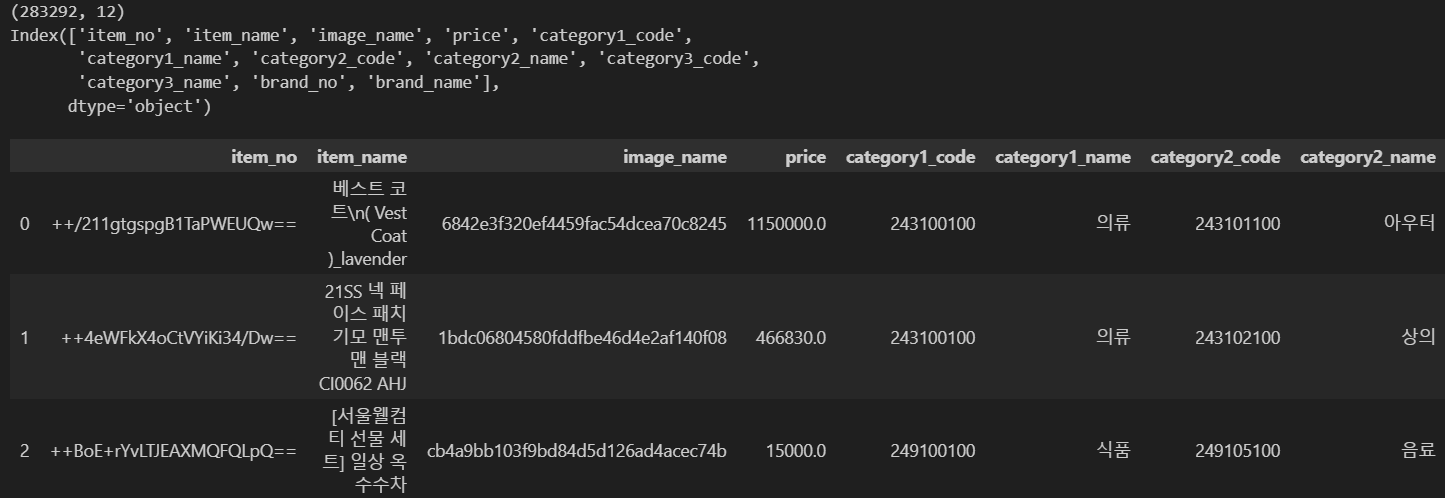Select cell ++/211gtgspgB1TaPWEUQw==

click(x=174, y=224)
